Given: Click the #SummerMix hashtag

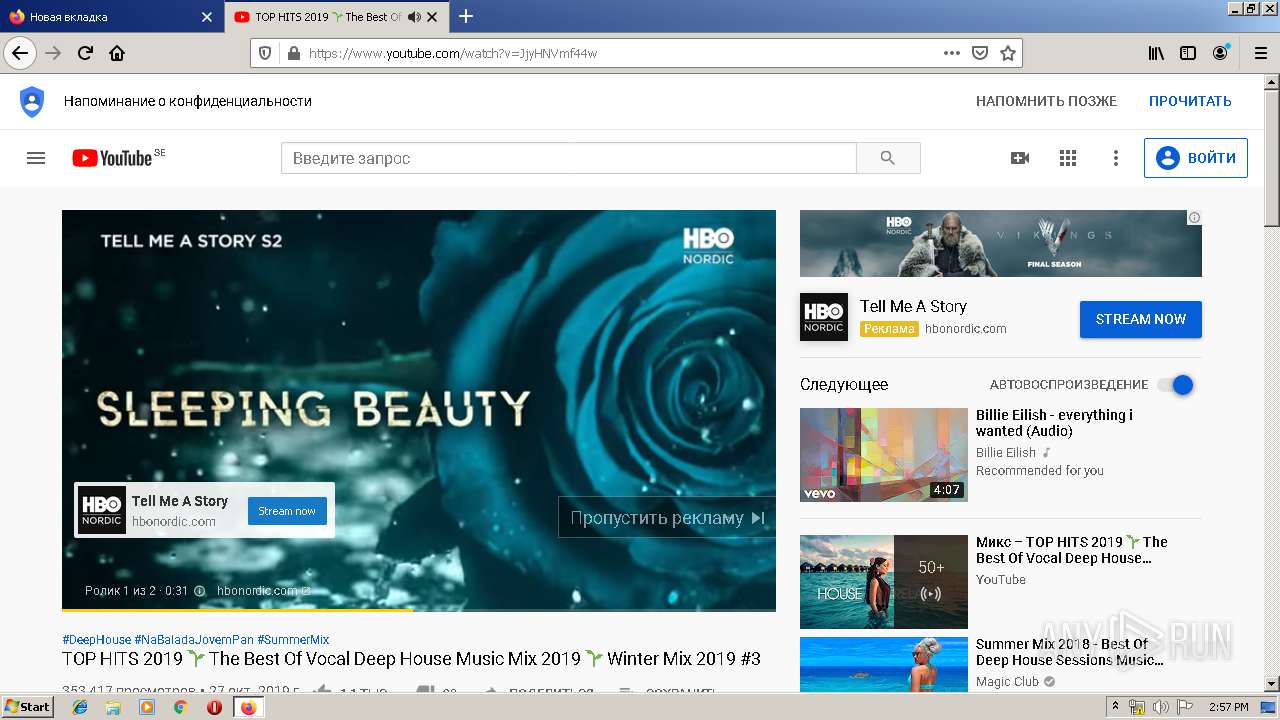Looking at the screenshot, I should pos(293,639).
